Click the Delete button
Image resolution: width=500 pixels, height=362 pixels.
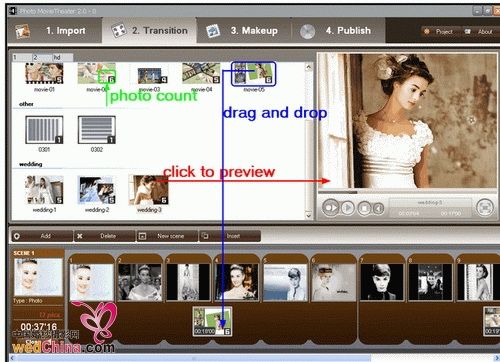(105, 236)
